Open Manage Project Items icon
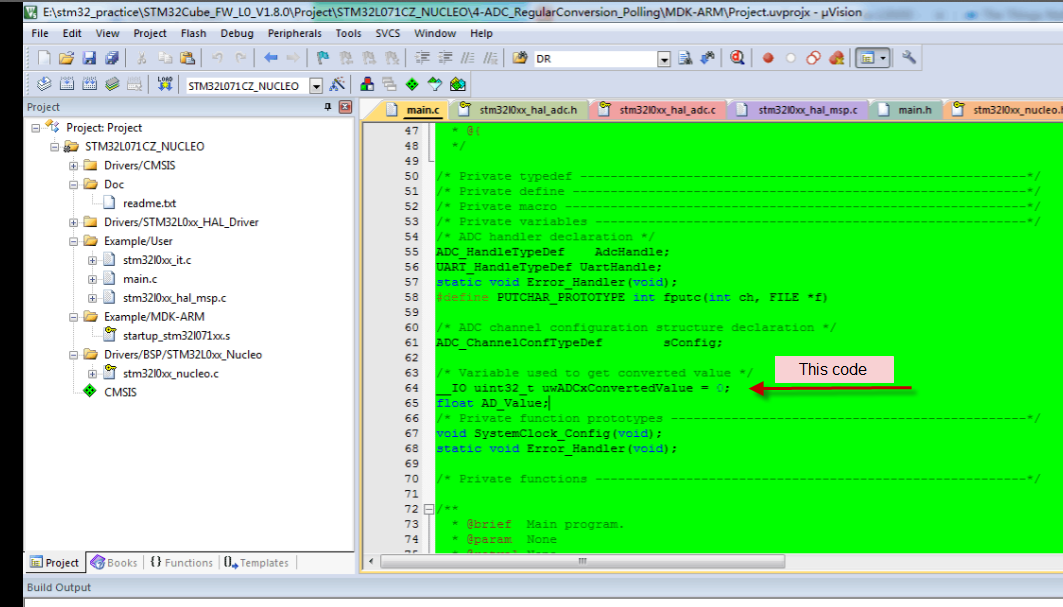 click(x=367, y=85)
